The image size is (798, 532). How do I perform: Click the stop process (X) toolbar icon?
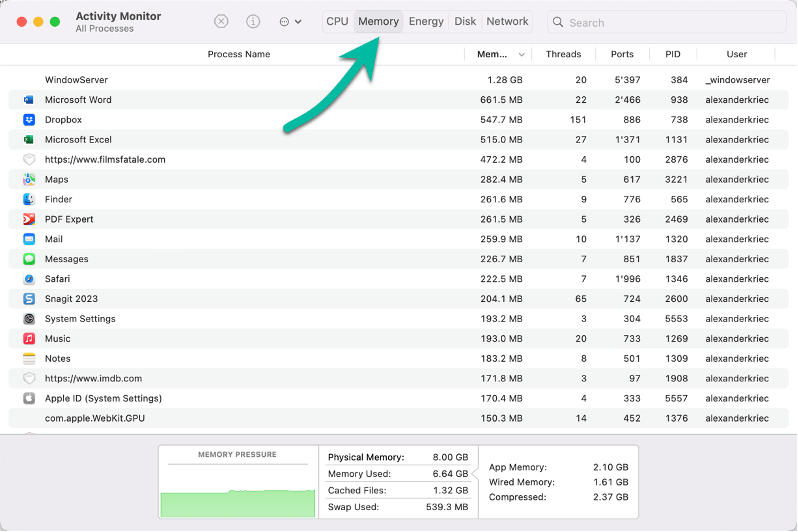pos(221,21)
